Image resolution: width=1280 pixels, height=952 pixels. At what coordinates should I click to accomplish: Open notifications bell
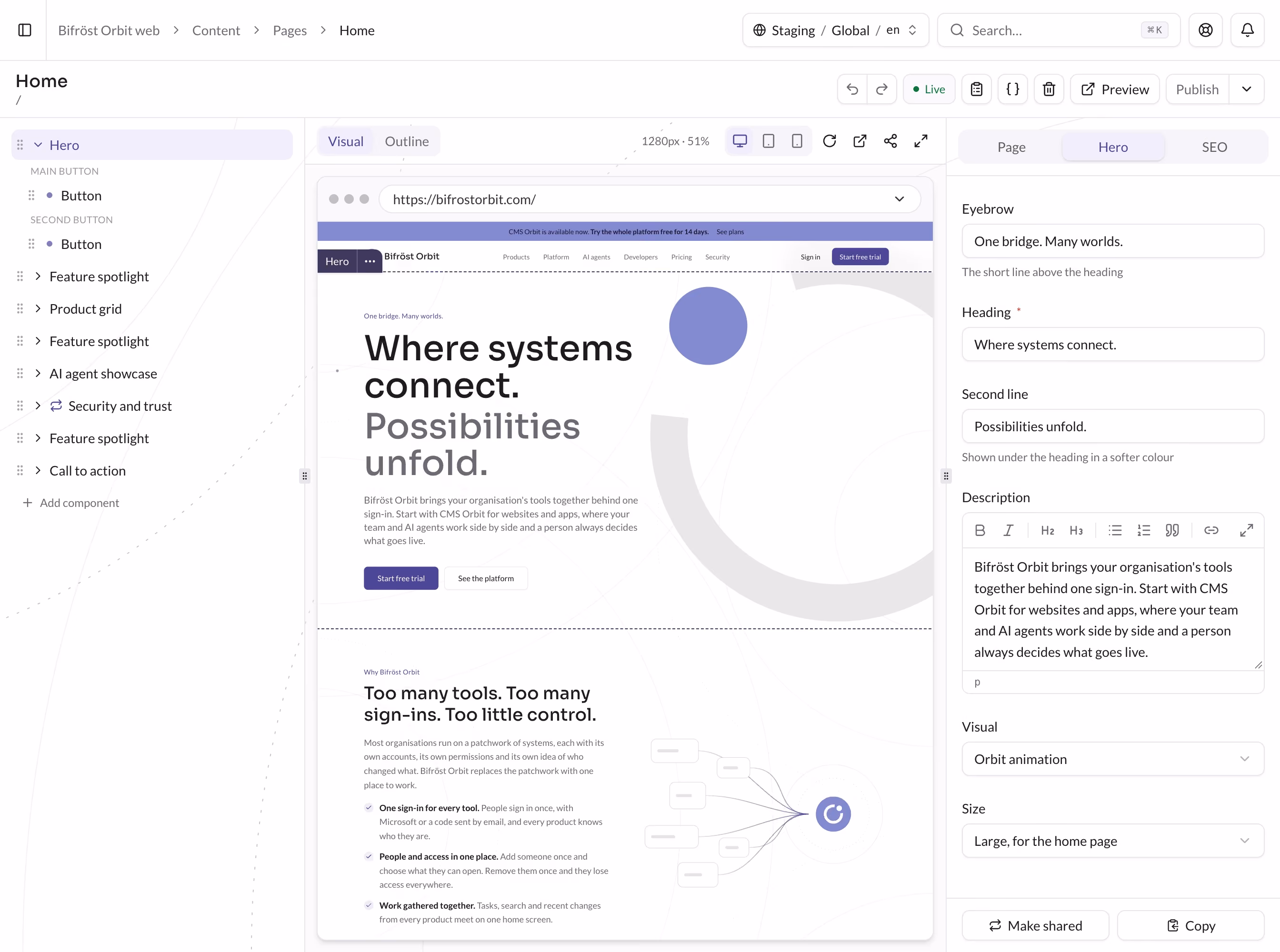click(1247, 30)
